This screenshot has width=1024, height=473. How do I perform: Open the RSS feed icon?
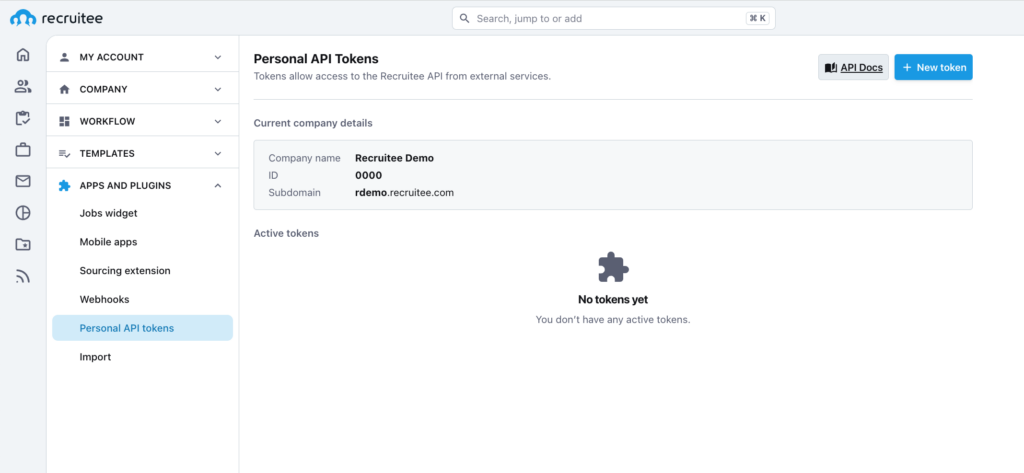pos(23,277)
